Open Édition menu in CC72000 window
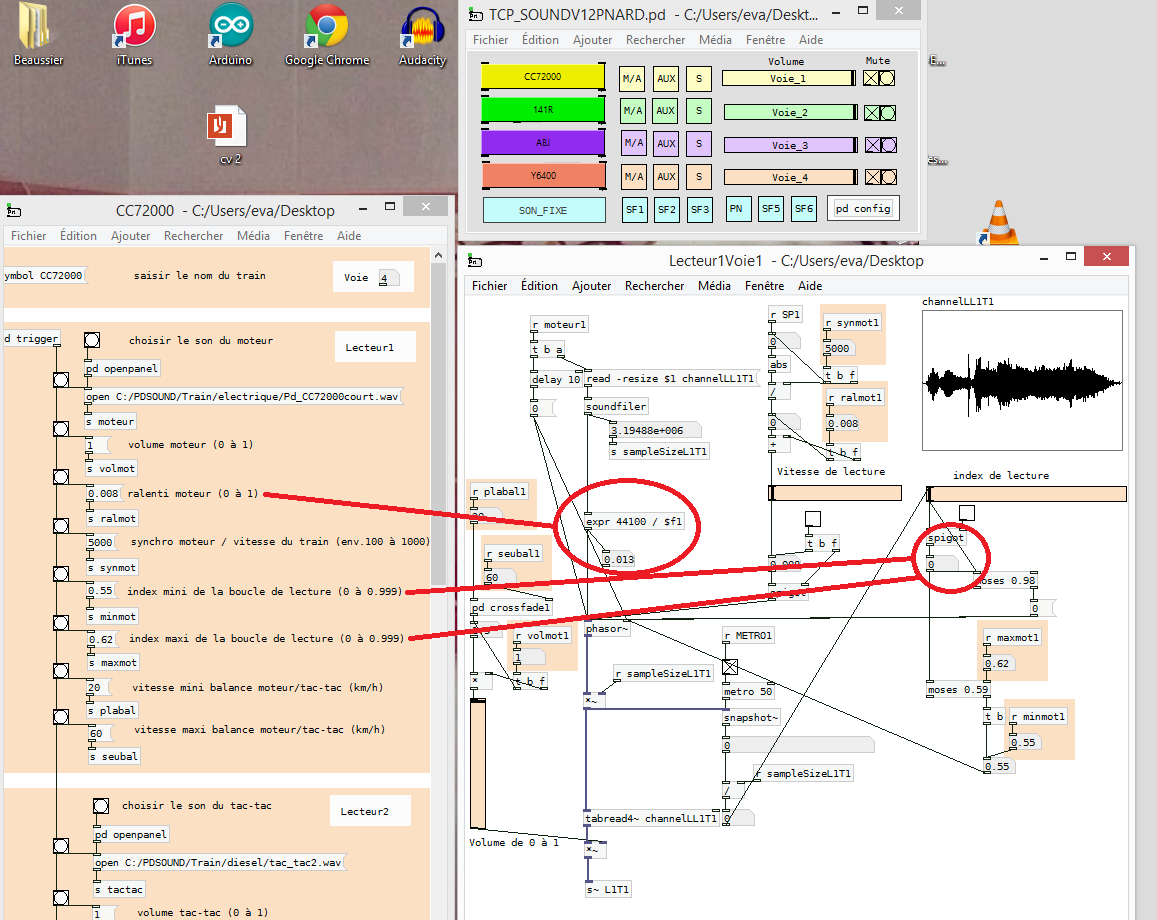The height and width of the screenshot is (920, 1157). pos(78,236)
